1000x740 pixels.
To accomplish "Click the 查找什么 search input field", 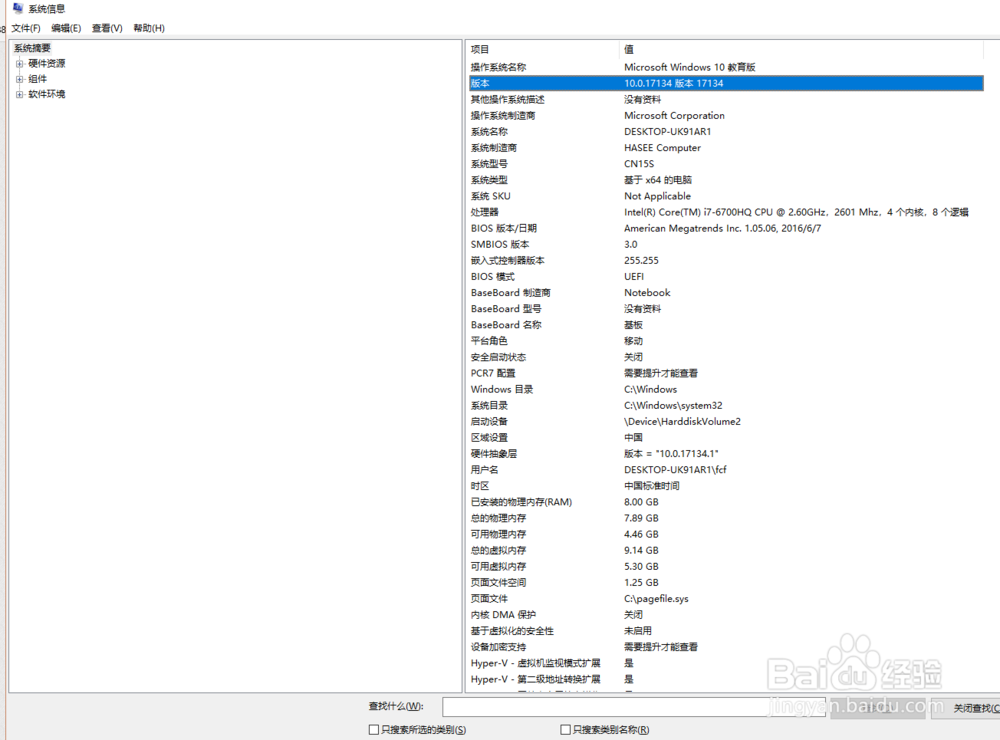I will click(x=634, y=707).
